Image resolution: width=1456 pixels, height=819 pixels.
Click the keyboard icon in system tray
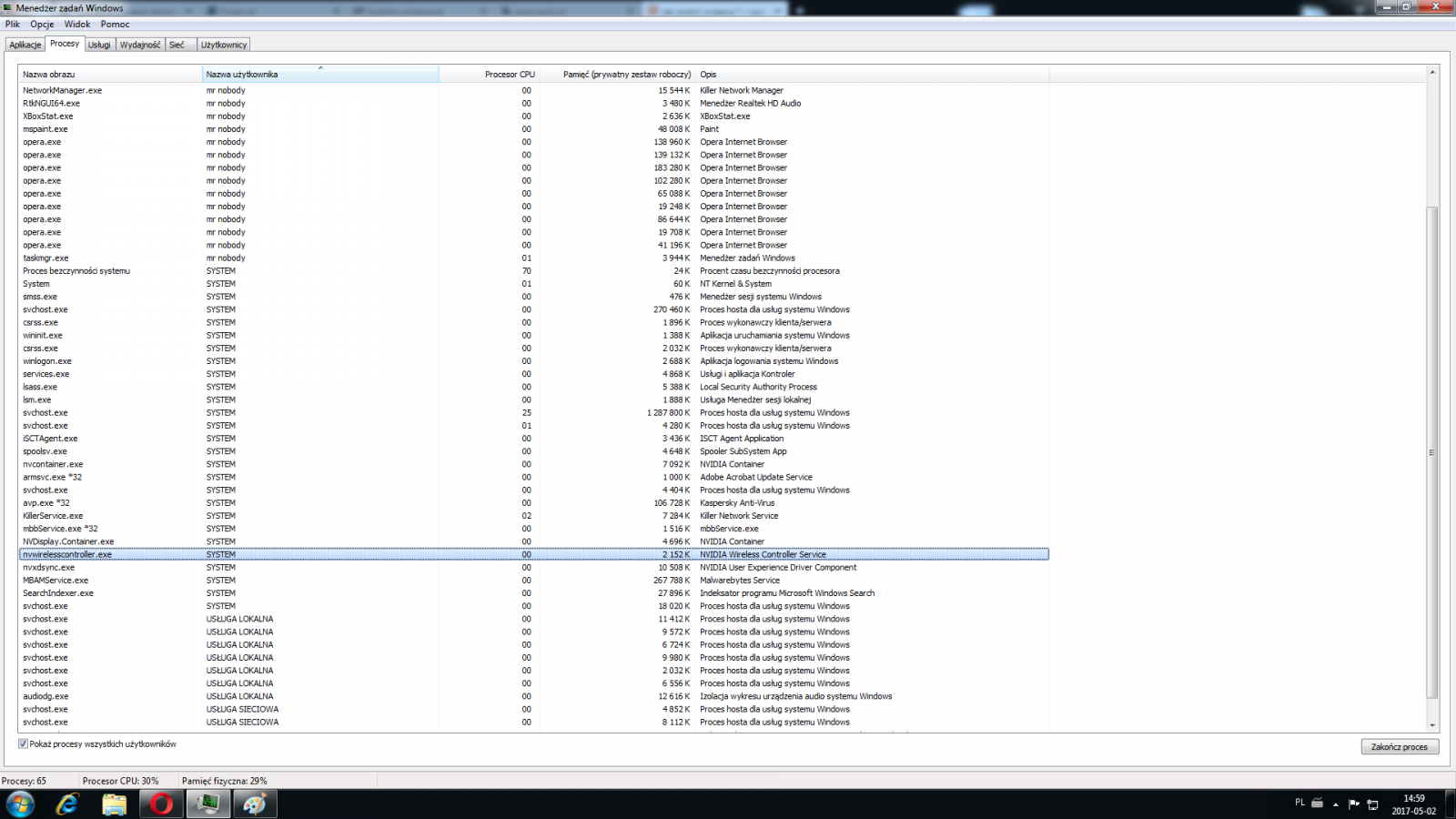1317,804
